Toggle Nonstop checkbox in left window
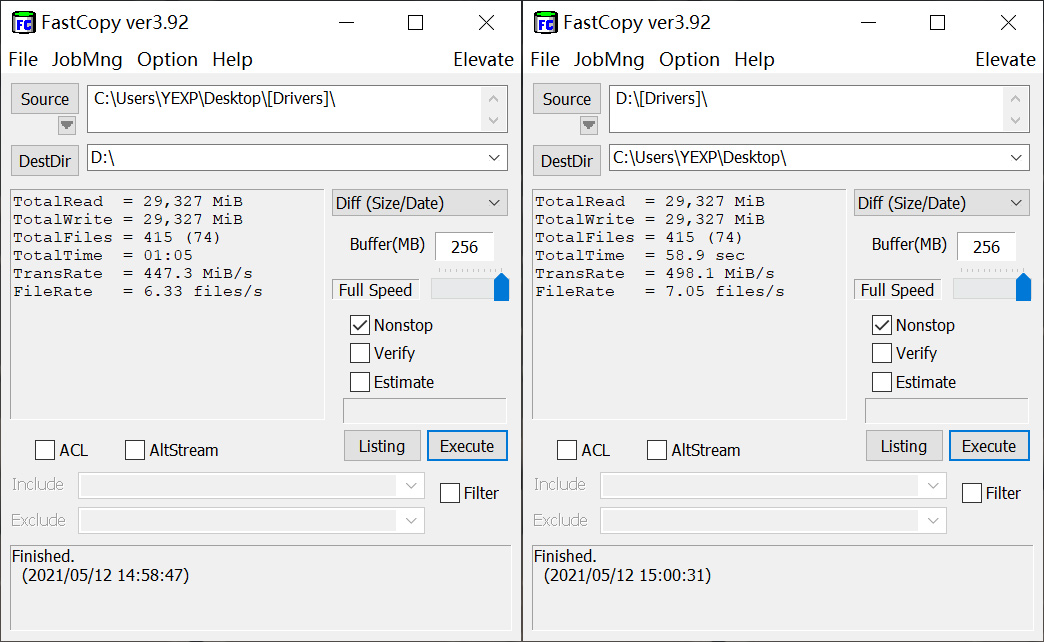The width and height of the screenshot is (1044, 642). pyautogui.click(x=360, y=325)
